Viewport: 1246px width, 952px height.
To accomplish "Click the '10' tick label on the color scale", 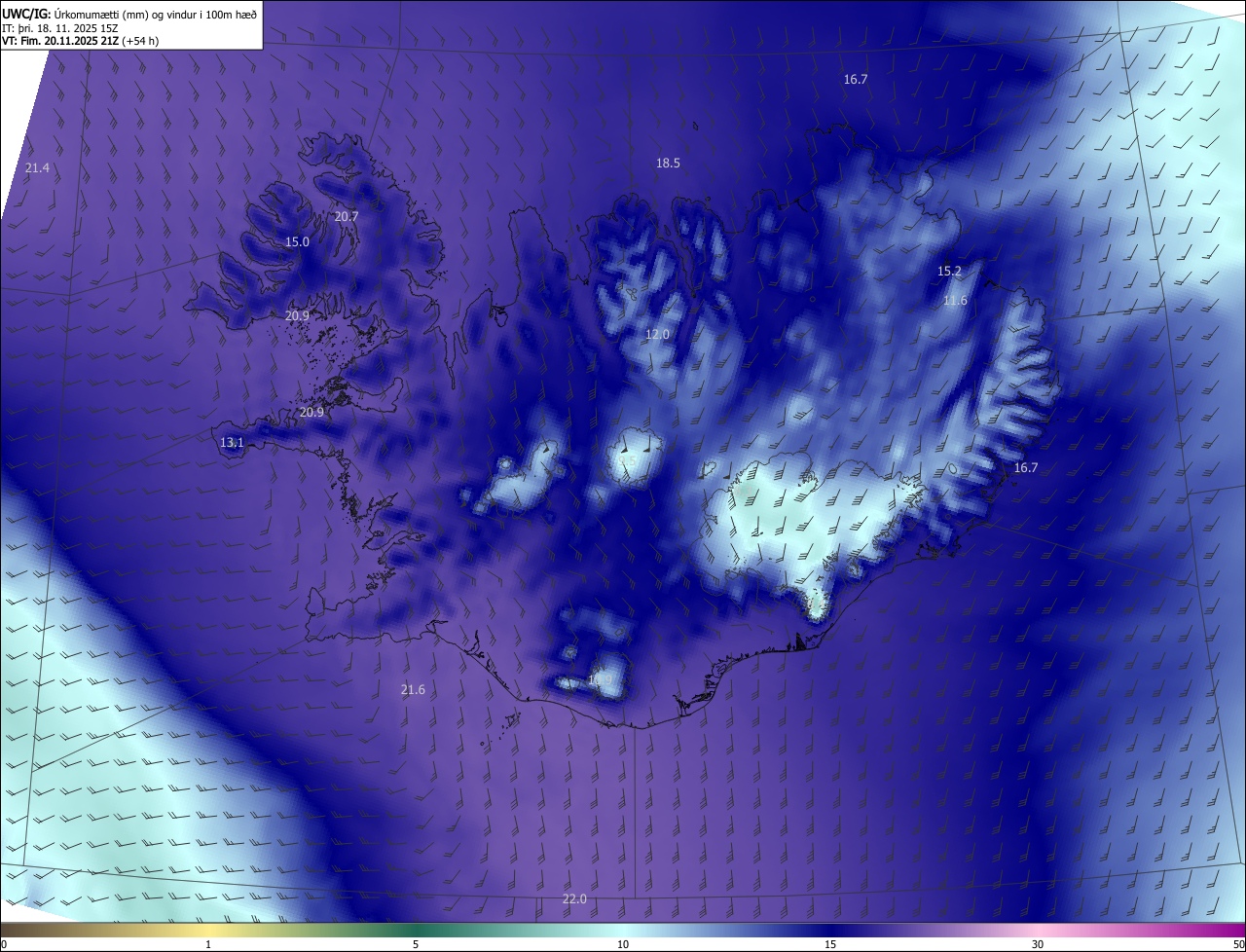I will point(623,944).
